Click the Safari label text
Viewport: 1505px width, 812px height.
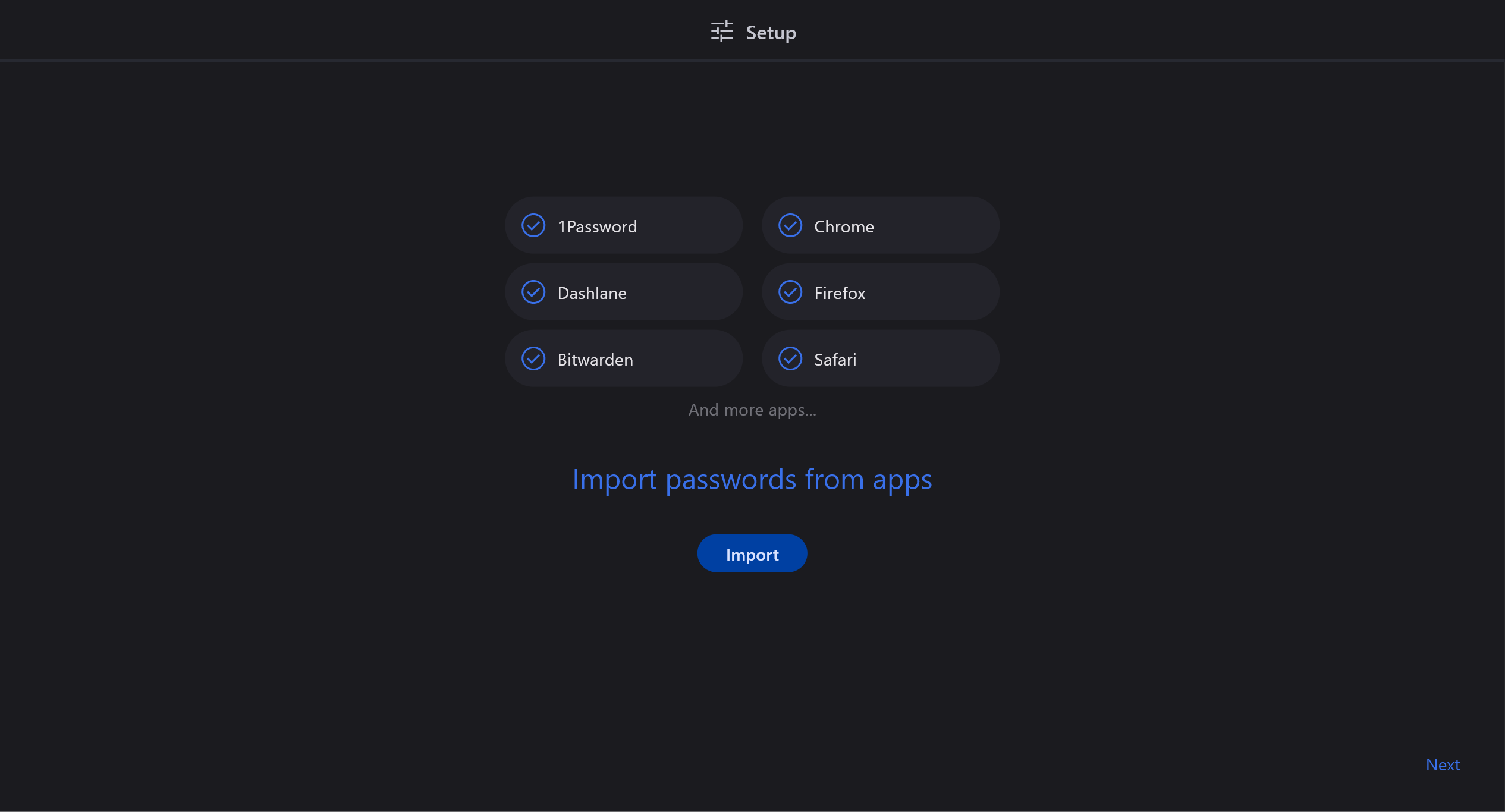pyautogui.click(x=835, y=360)
